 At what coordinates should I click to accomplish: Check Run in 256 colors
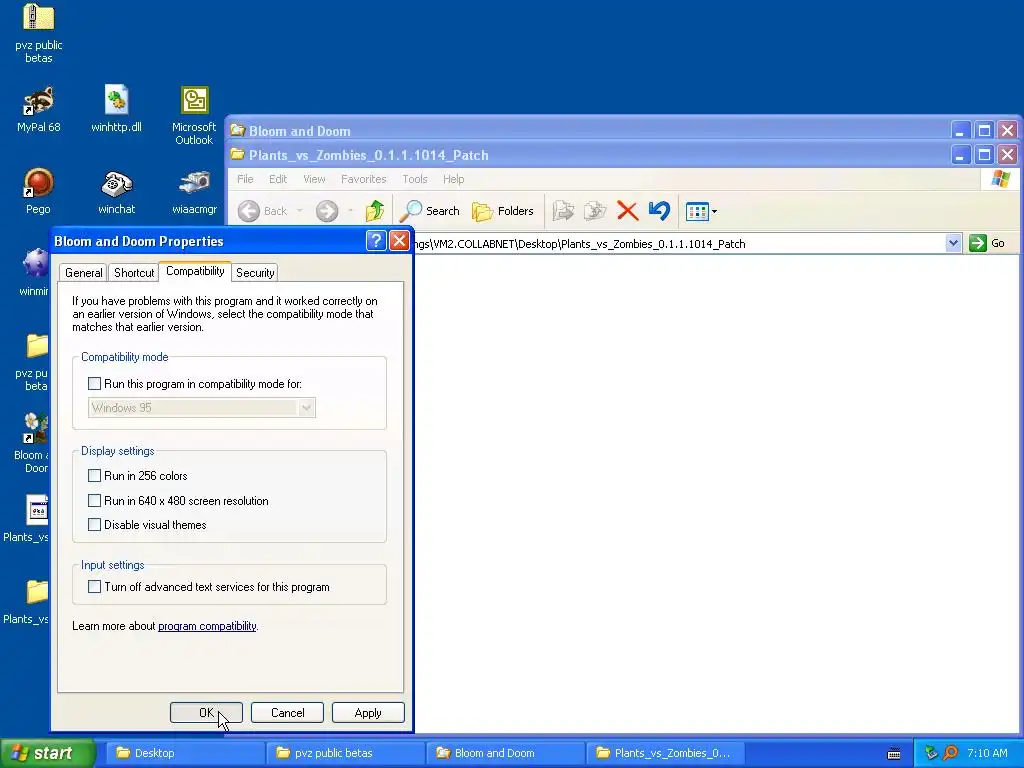pos(95,475)
